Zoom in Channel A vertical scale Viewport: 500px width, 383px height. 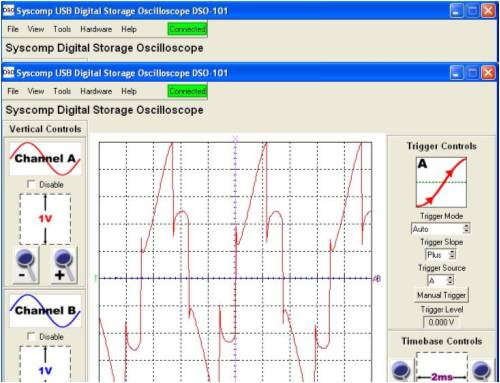[64, 265]
